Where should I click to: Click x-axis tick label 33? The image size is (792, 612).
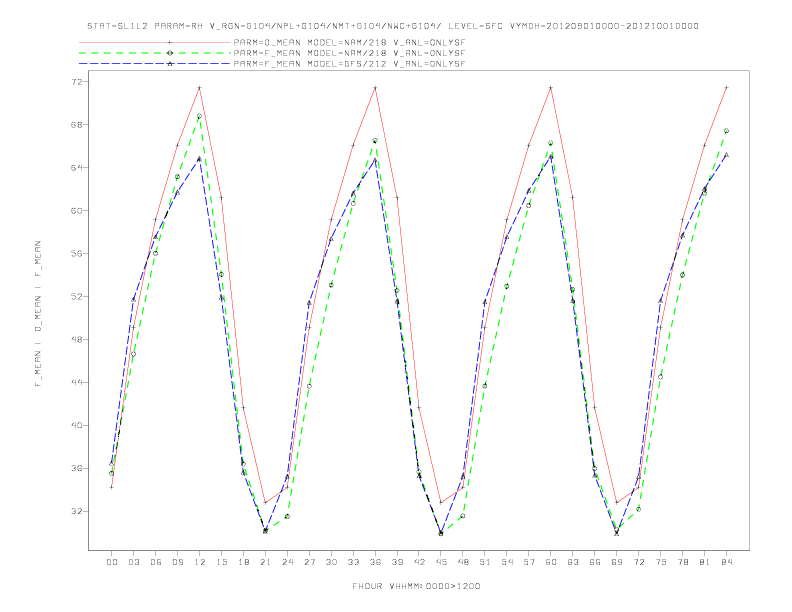click(x=354, y=562)
